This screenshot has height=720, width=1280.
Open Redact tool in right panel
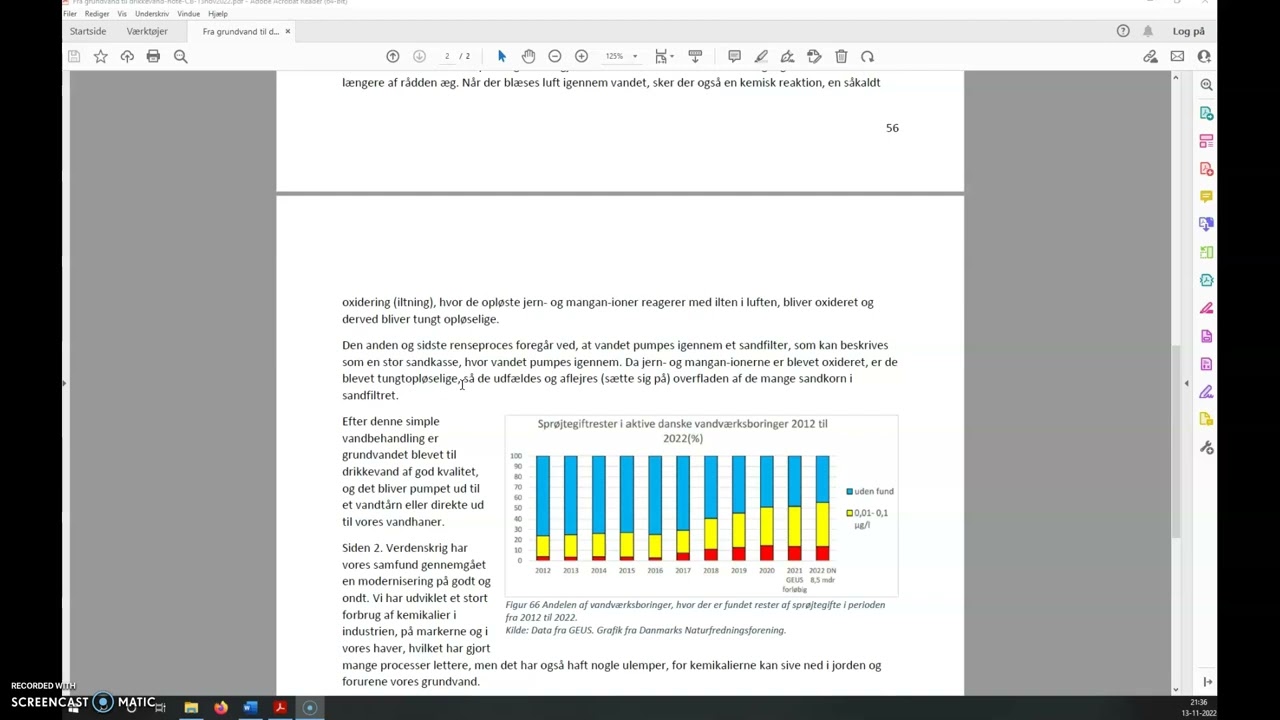pos(1207,309)
